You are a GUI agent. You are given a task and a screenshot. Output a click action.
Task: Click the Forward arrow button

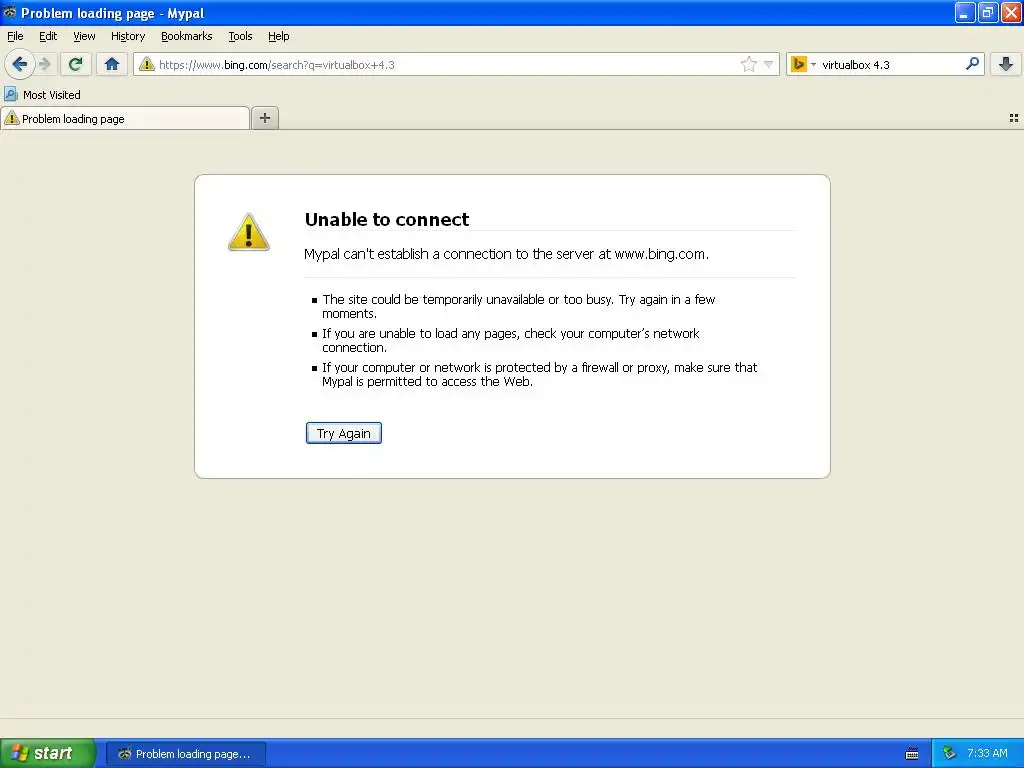(45, 64)
